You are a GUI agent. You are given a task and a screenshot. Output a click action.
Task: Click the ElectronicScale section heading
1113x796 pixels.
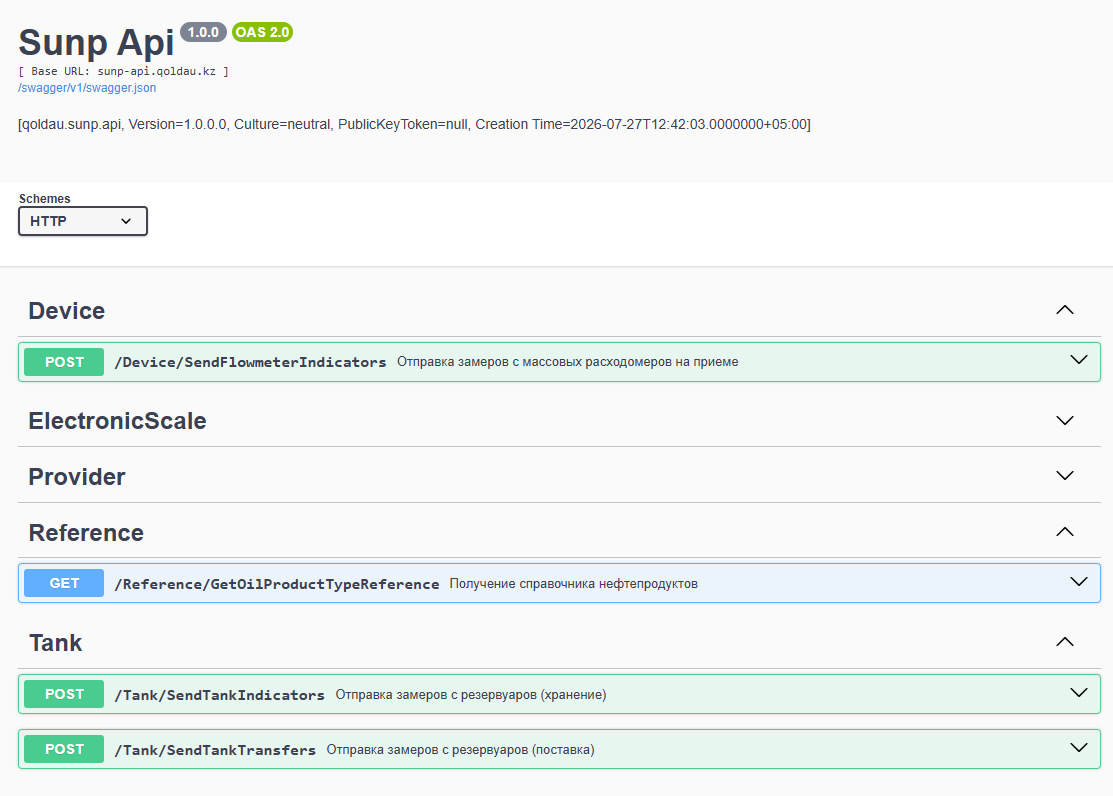pyautogui.click(x=117, y=421)
